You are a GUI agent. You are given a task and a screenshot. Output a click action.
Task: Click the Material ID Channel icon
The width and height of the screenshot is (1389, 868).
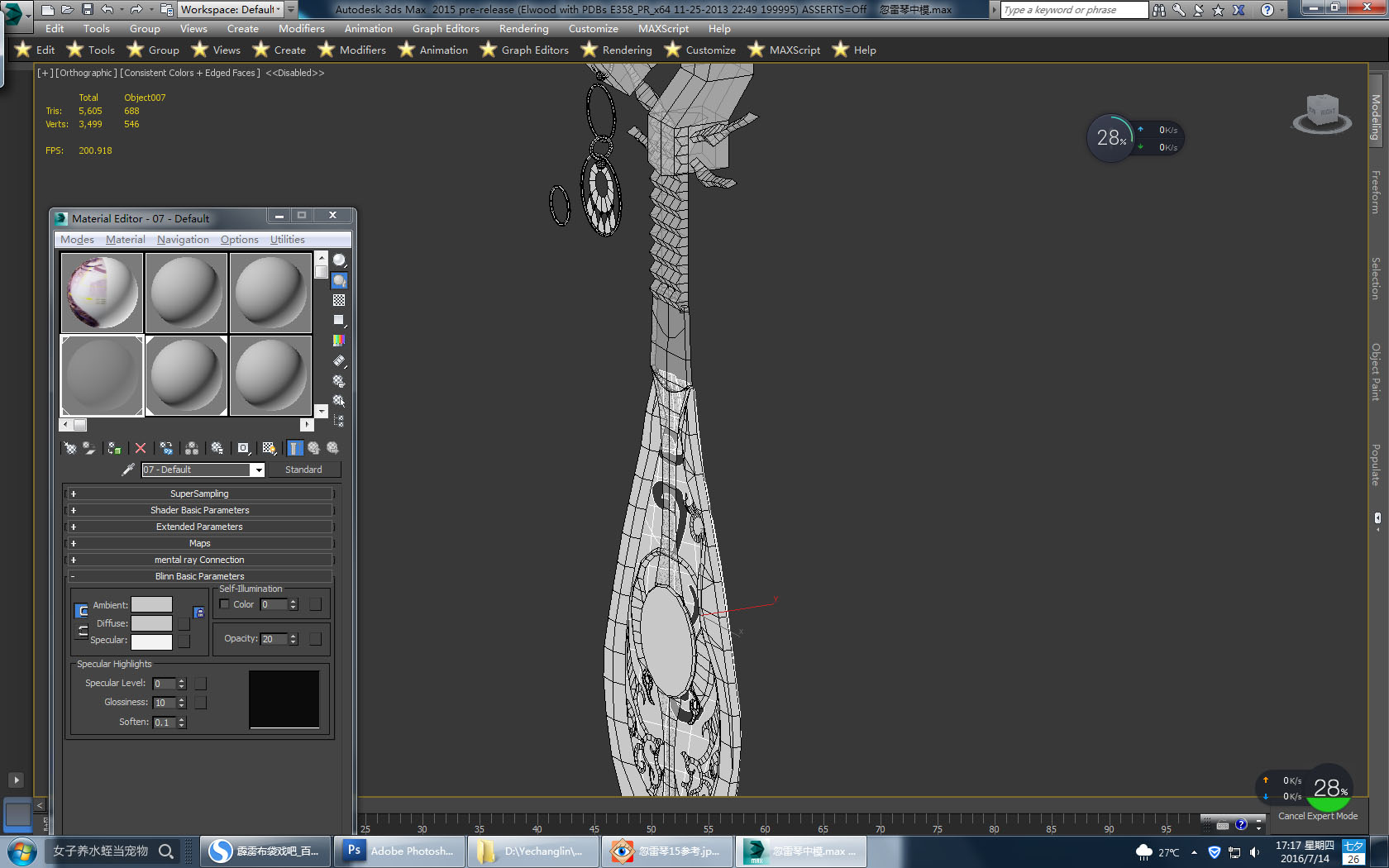(243, 448)
